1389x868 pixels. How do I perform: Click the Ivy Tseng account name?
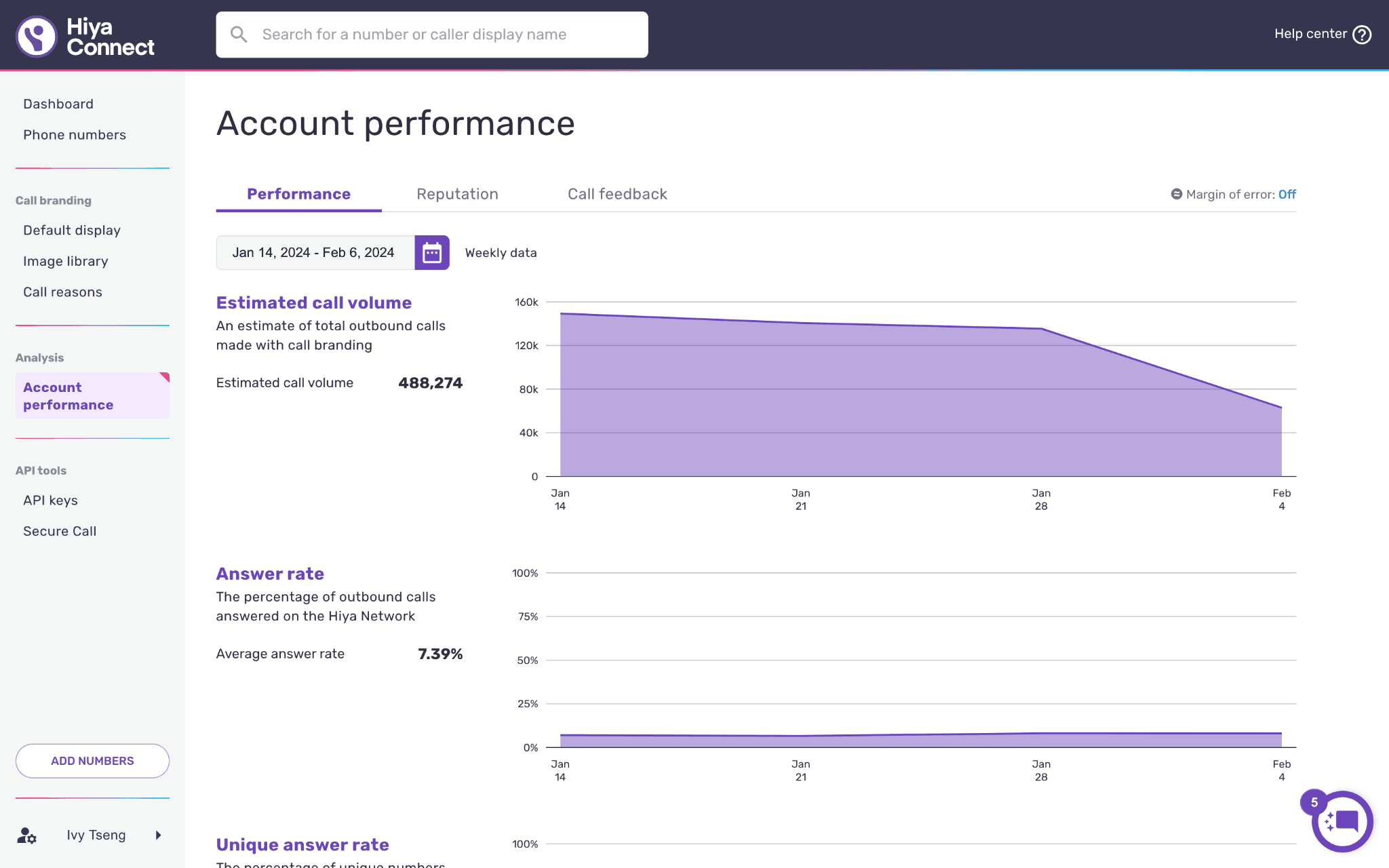point(96,835)
